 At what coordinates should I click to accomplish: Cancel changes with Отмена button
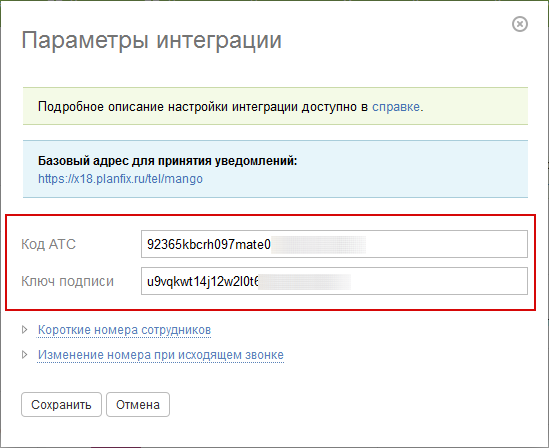coord(138,404)
